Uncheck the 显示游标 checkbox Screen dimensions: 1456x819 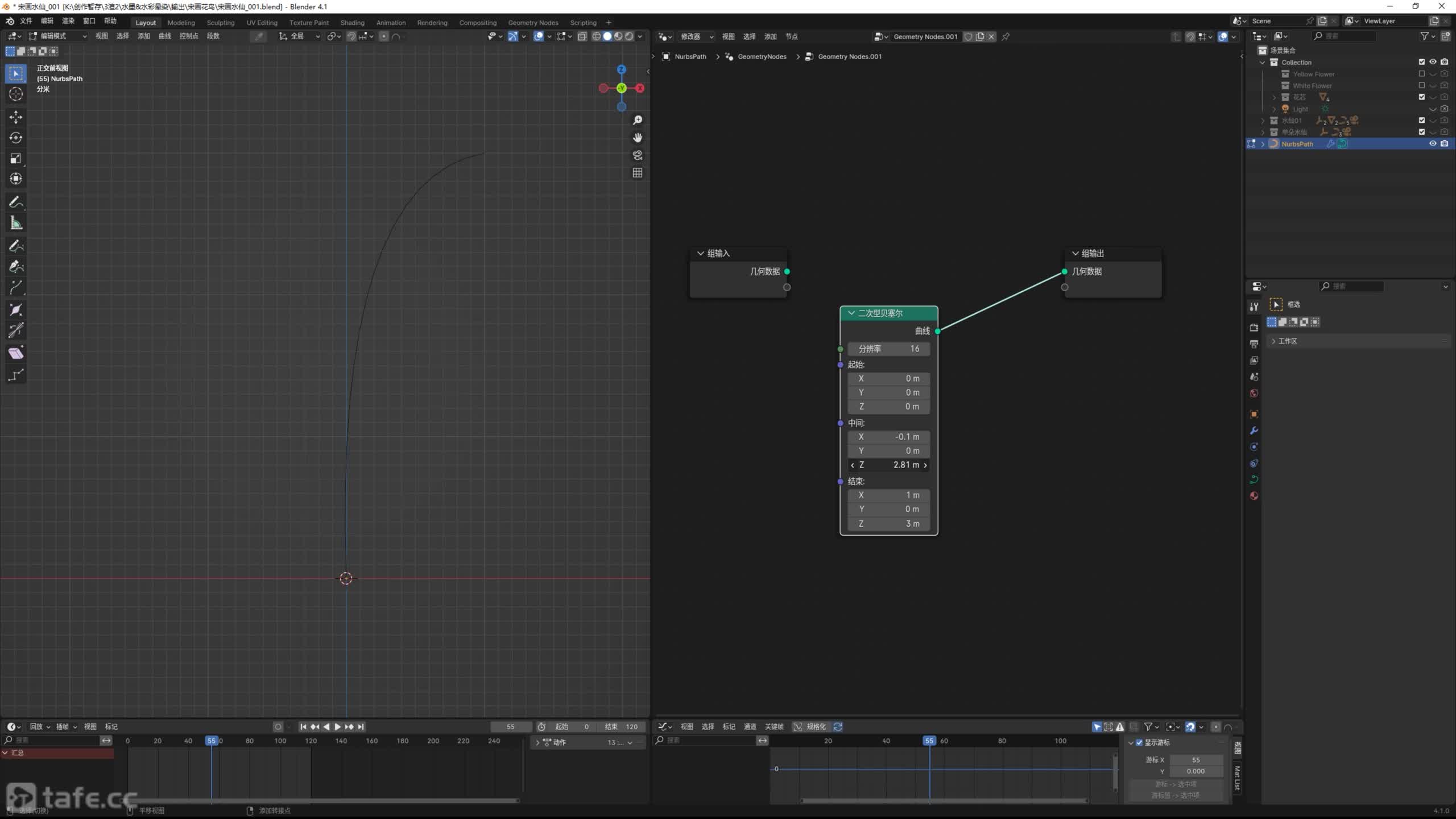[x=1139, y=742]
